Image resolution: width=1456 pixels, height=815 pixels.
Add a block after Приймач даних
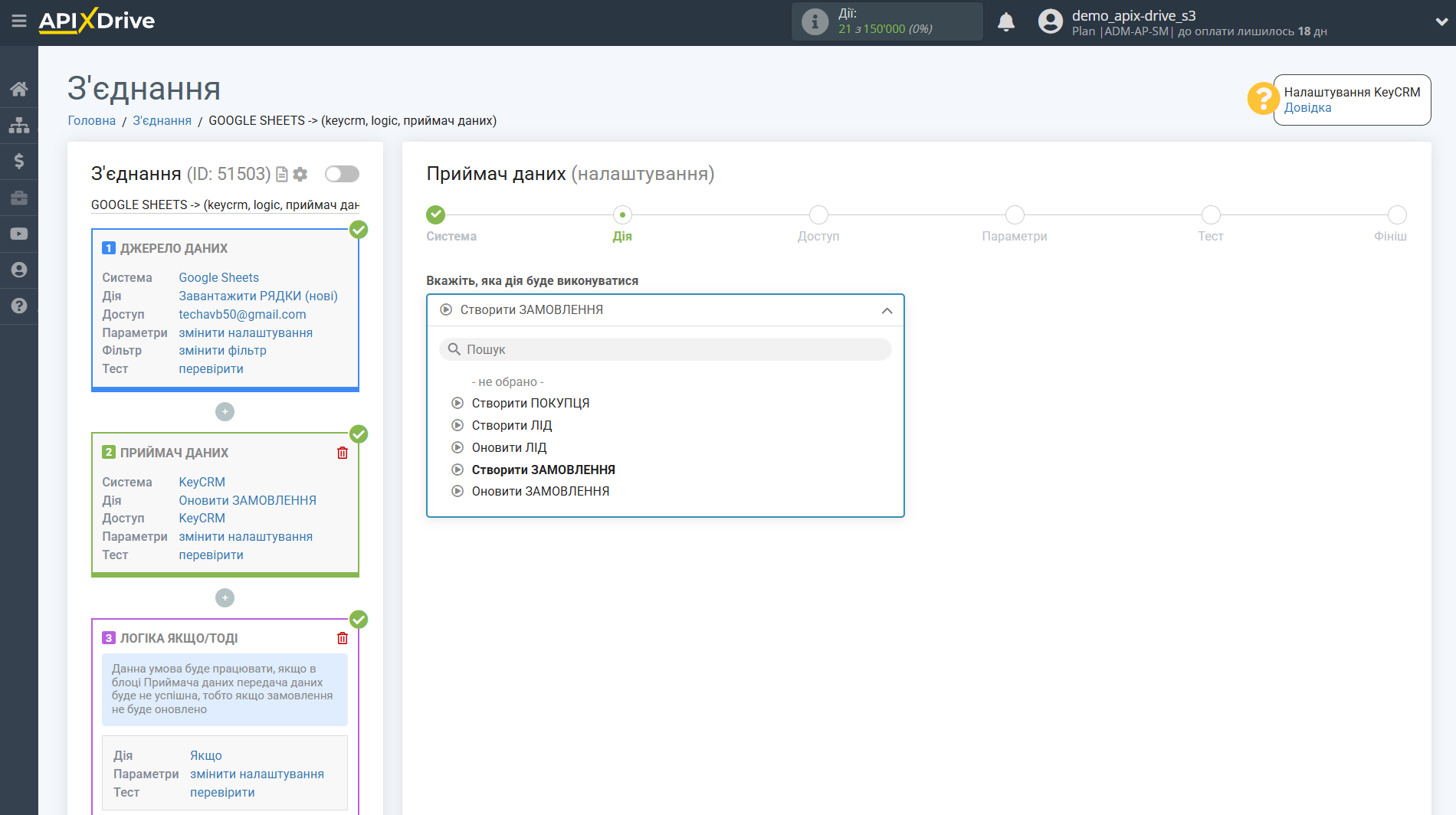tap(225, 597)
